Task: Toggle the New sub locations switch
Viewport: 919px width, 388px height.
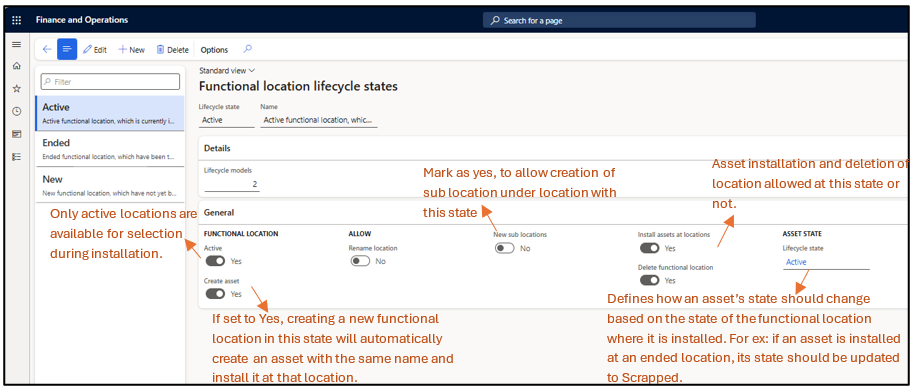Action: tap(505, 249)
